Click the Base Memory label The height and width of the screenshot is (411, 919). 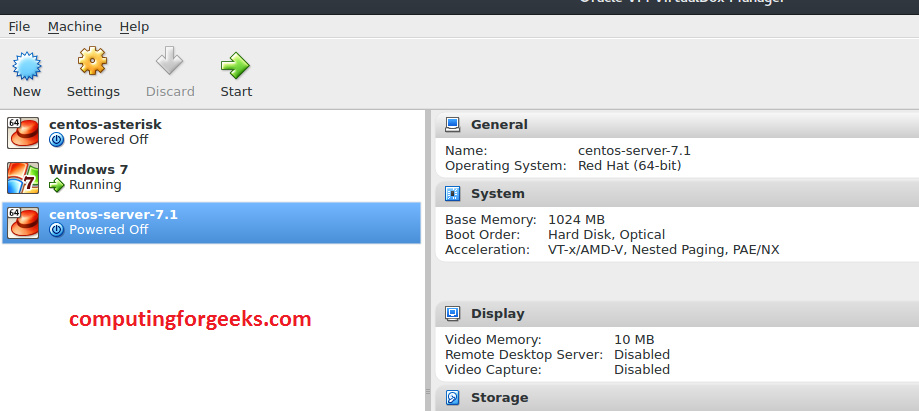coord(491,220)
